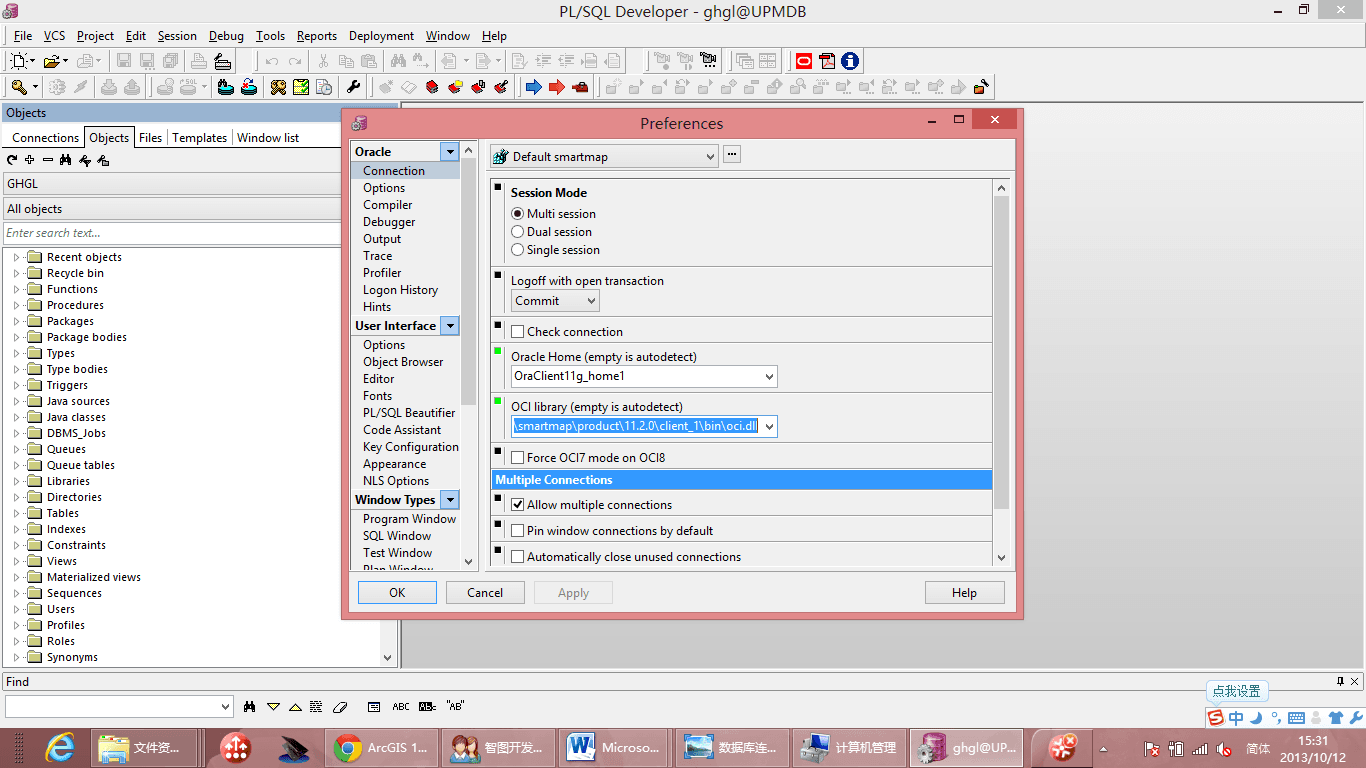Click the Find panel binoculars icon
Screen dimensions: 1366x768
[249, 706]
